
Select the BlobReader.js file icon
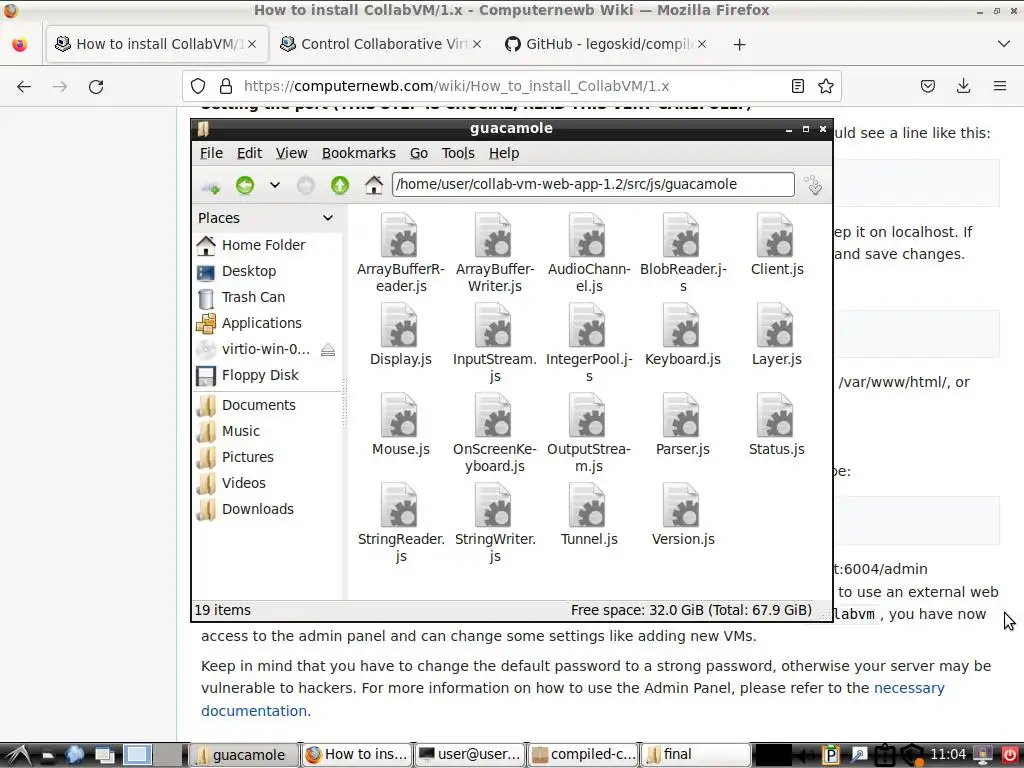tap(682, 236)
